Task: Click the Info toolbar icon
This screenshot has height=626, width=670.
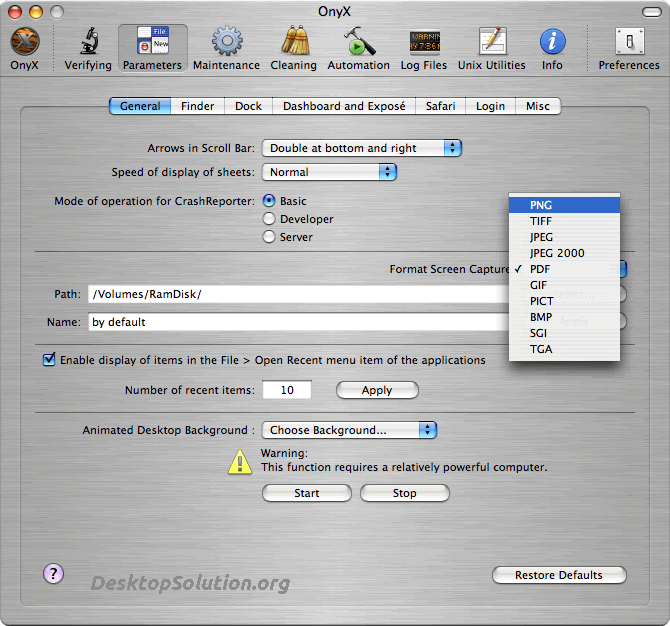Action: pos(552,43)
